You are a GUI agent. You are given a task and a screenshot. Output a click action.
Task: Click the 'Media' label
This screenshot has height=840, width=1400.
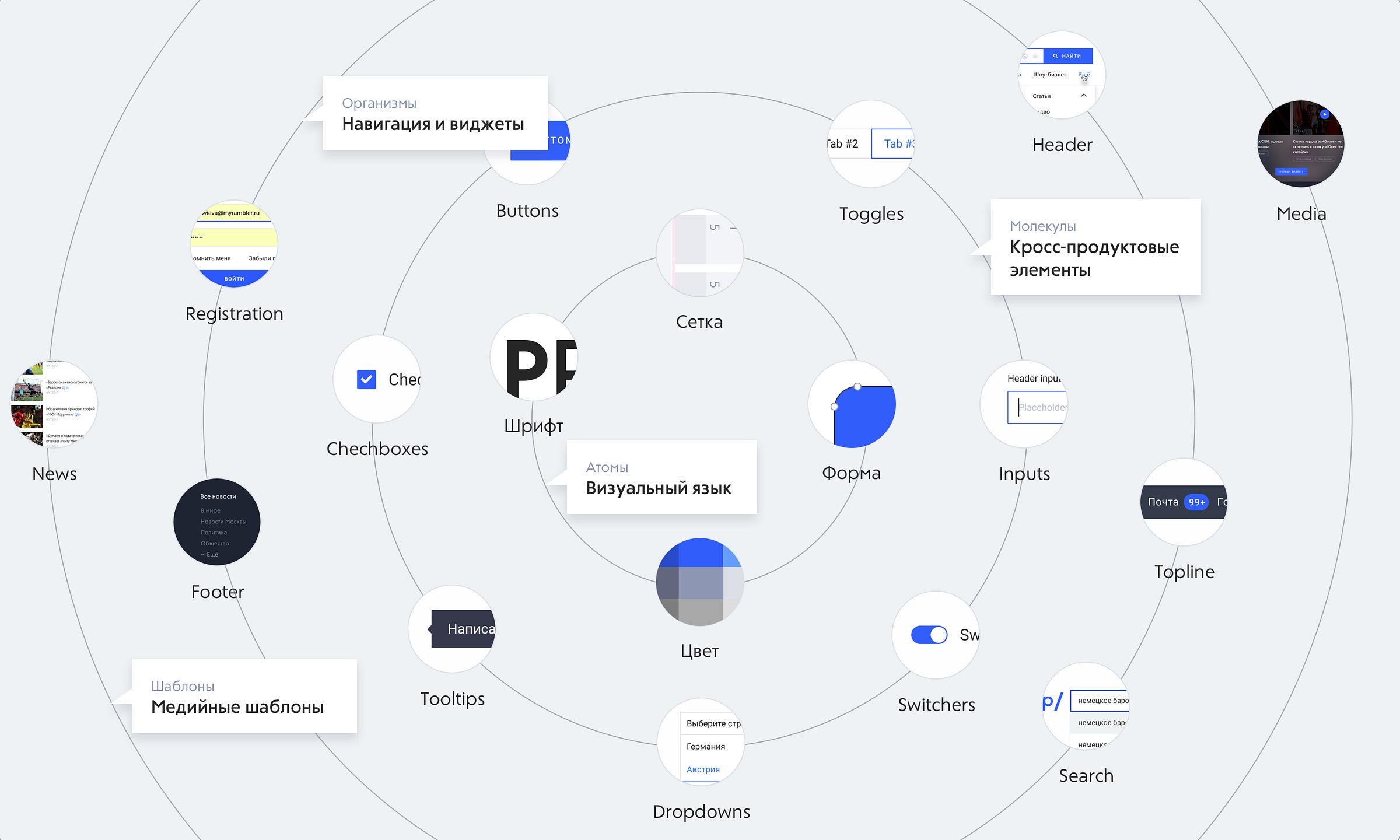click(x=1301, y=213)
